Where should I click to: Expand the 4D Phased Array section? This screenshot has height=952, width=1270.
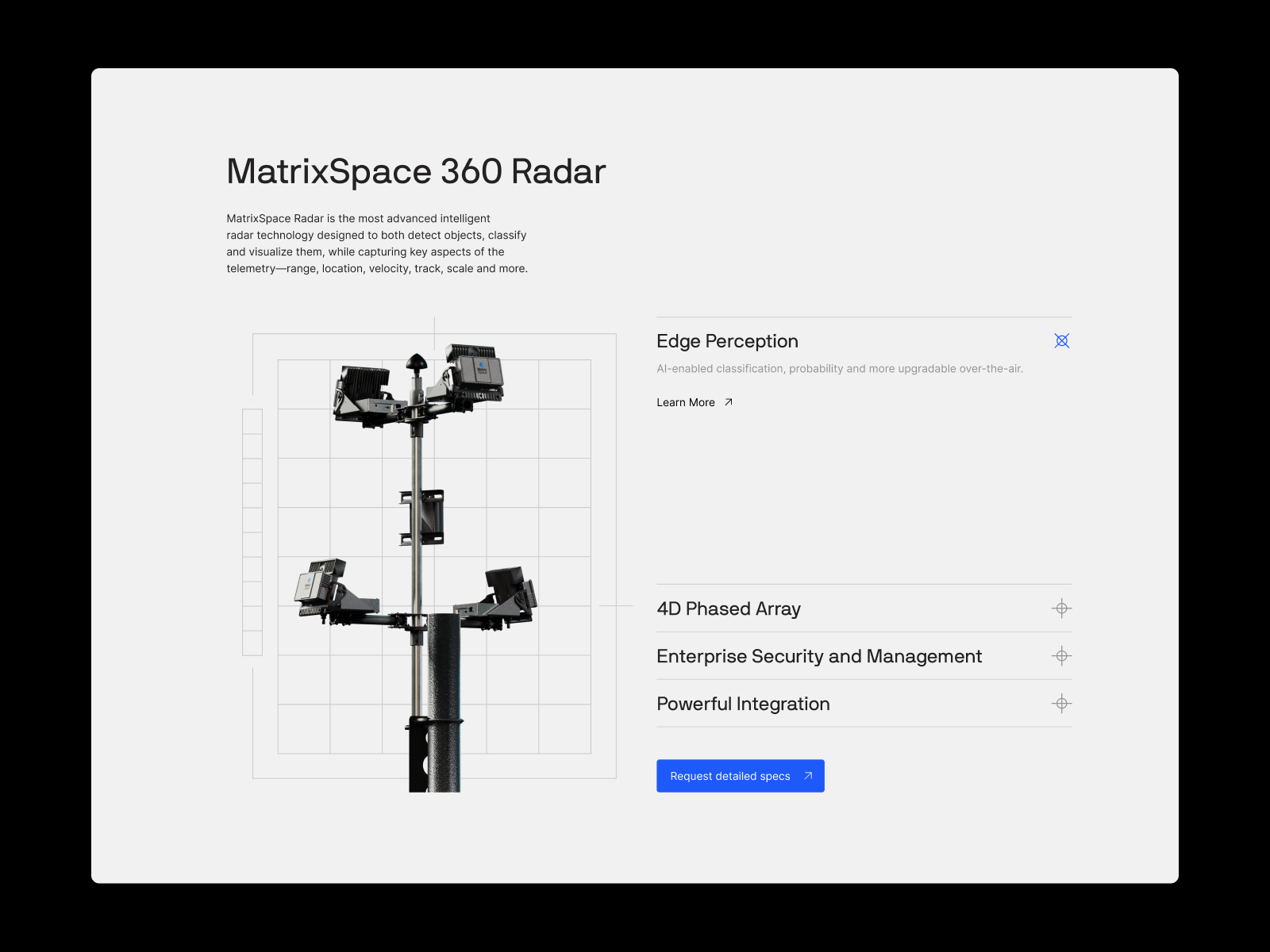coord(729,608)
